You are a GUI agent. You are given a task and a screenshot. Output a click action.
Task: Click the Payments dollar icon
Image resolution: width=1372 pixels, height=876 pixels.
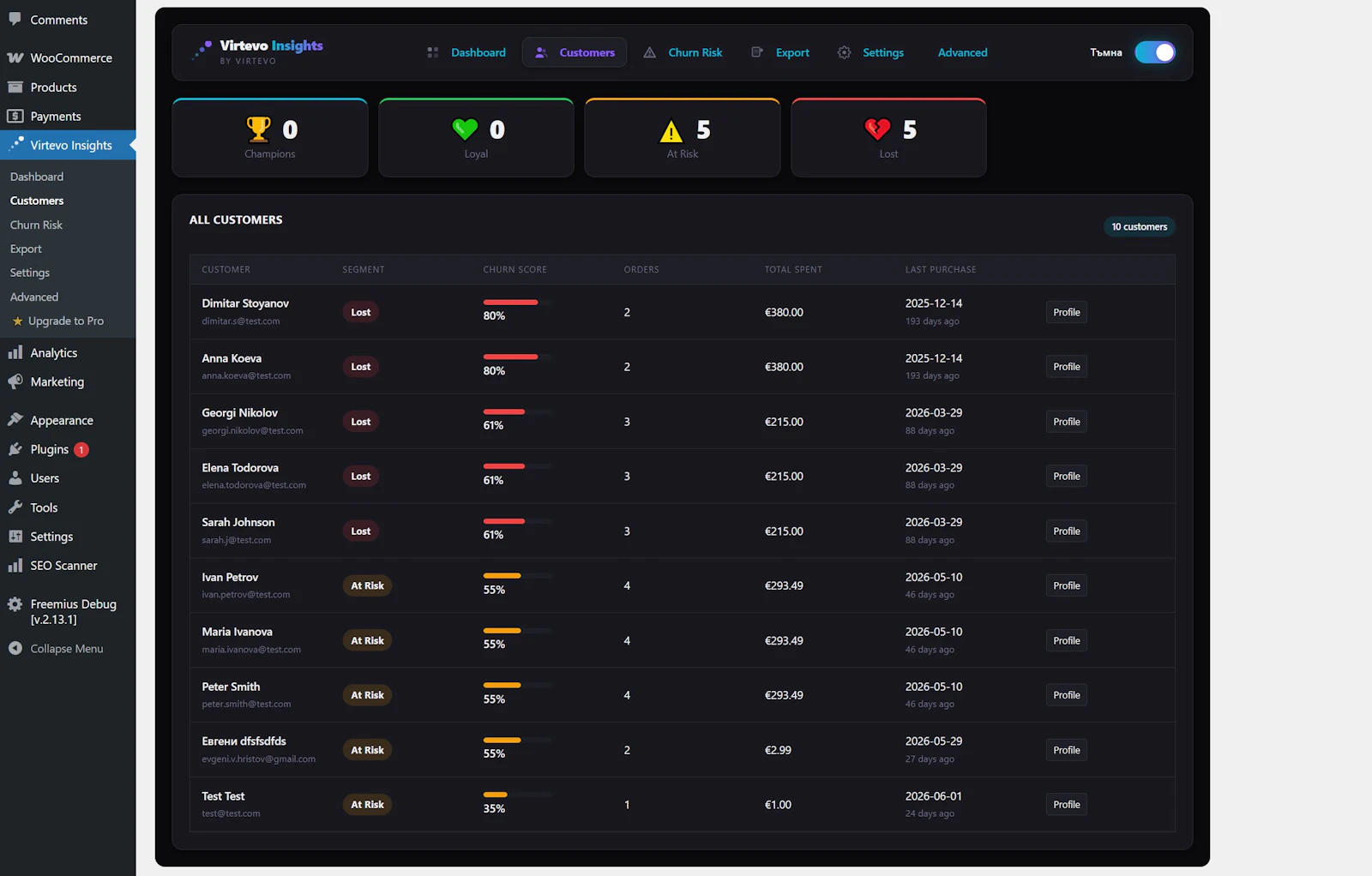tap(15, 117)
